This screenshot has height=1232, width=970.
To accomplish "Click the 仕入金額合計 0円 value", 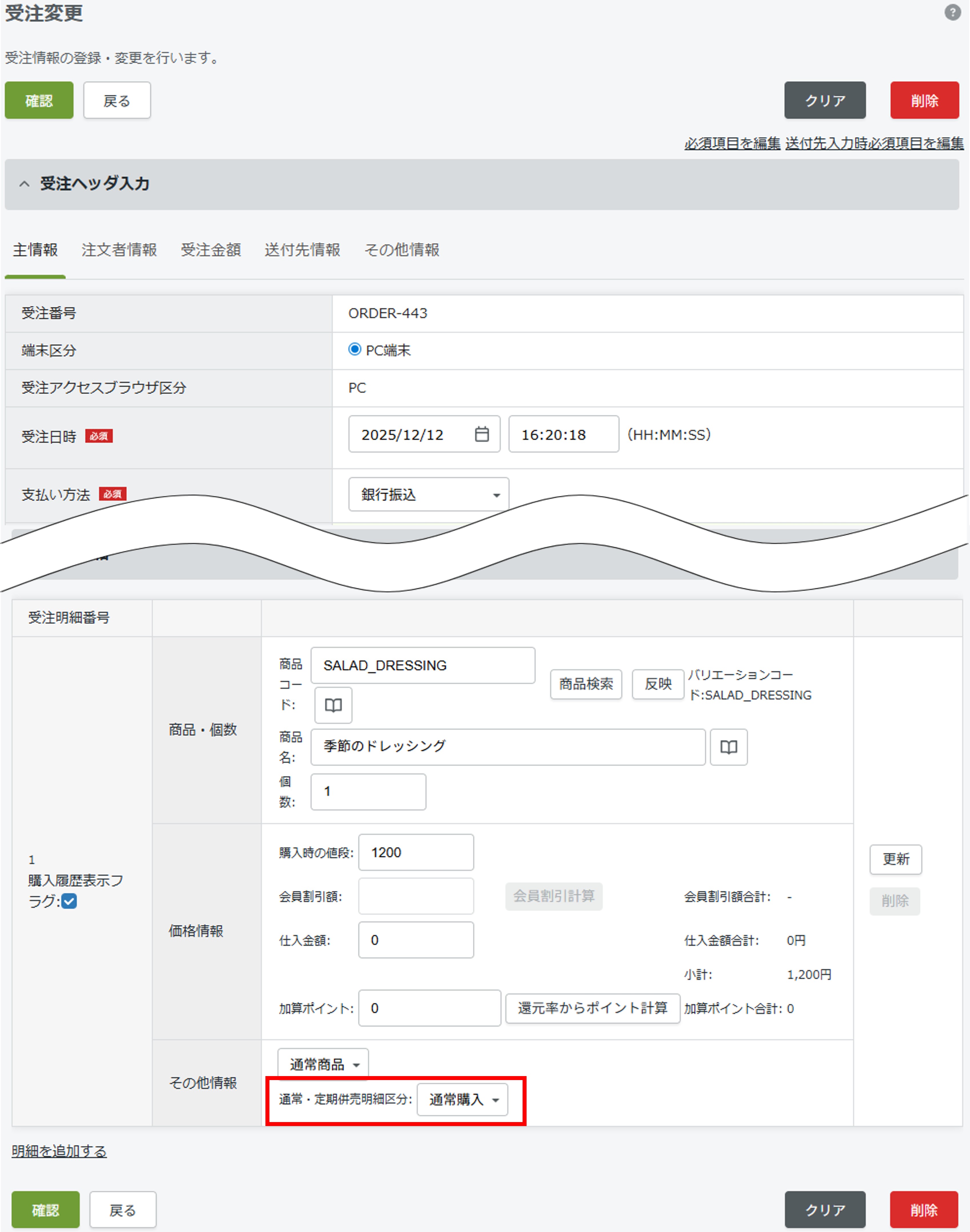I will [x=796, y=941].
